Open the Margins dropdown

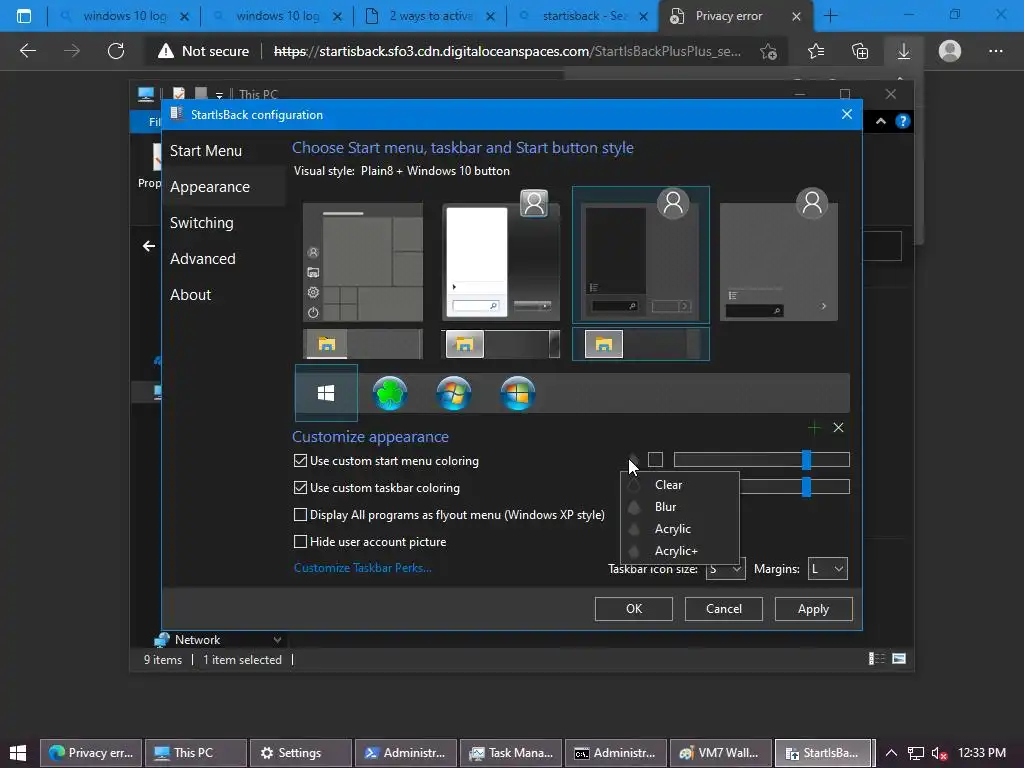(x=827, y=569)
